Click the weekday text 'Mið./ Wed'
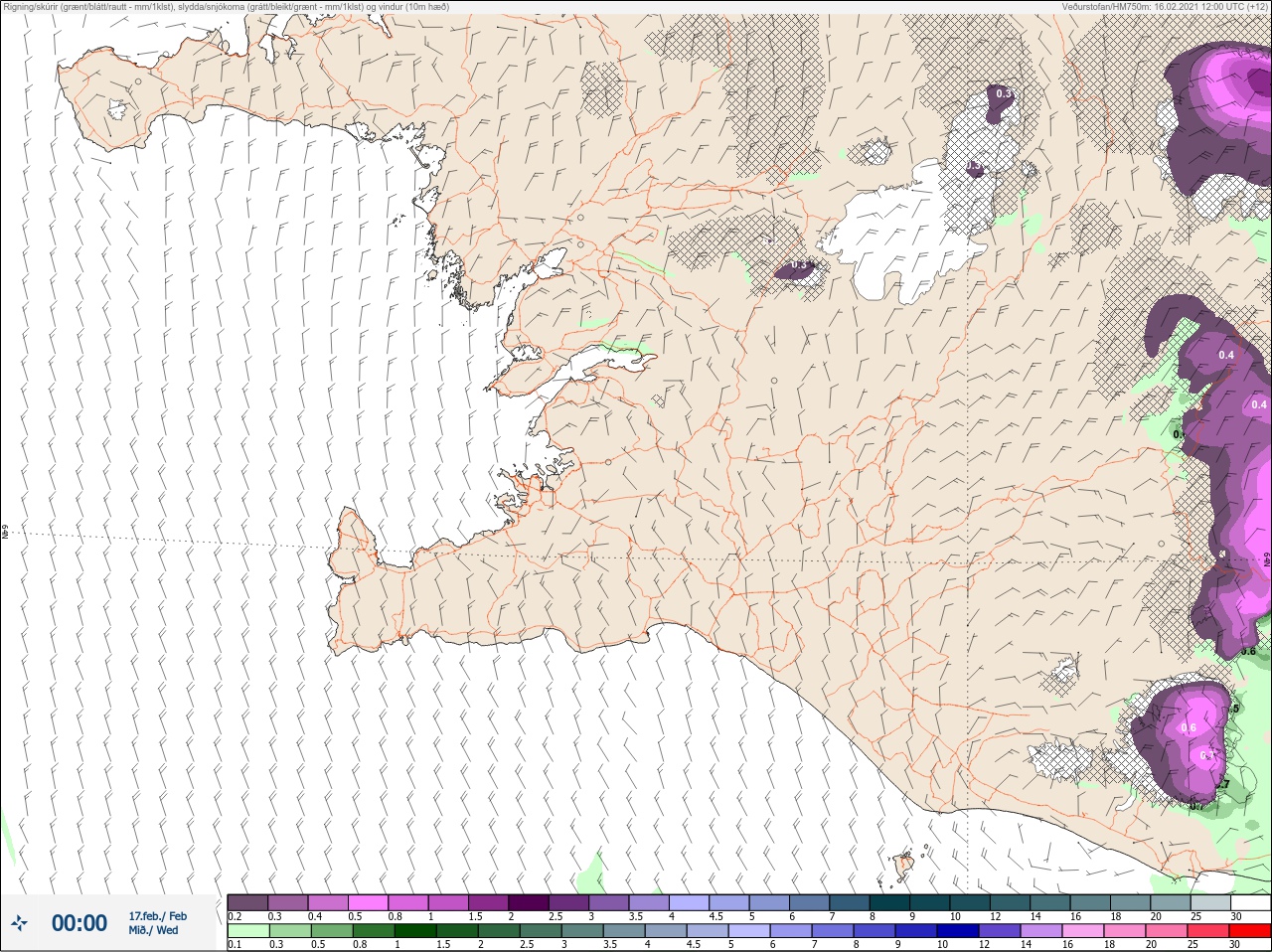 pos(153,930)
